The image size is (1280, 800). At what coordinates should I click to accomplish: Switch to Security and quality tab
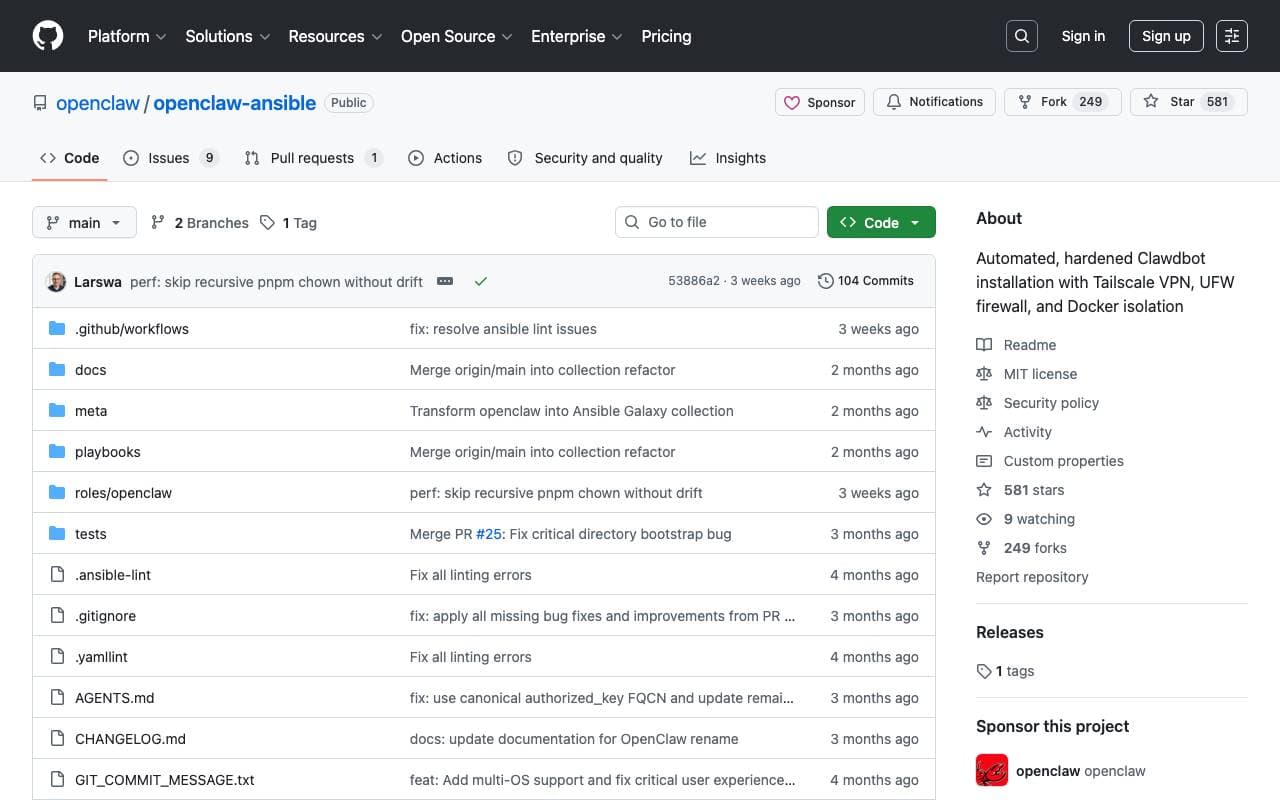click(585, 158)
